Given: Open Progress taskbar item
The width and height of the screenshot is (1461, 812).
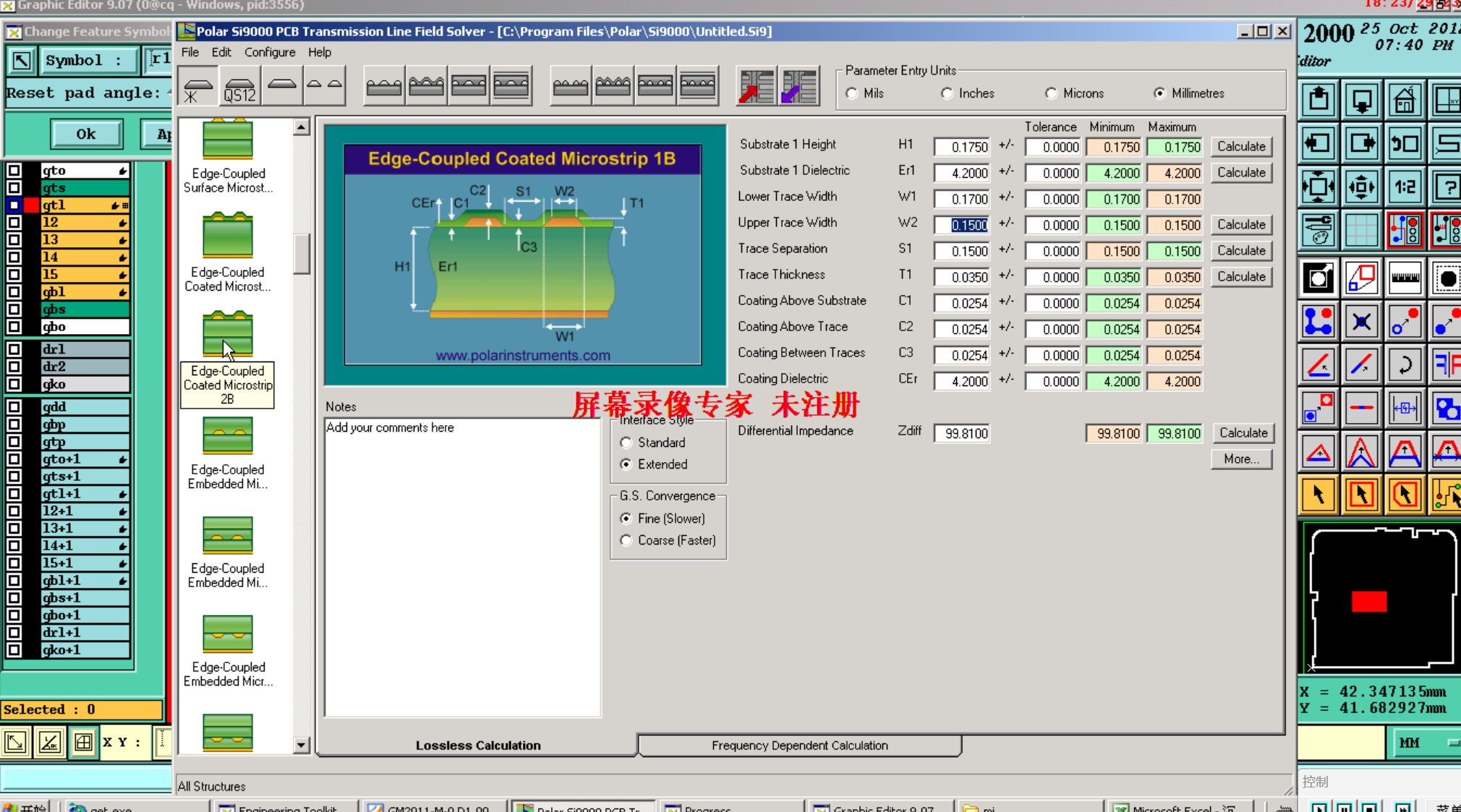Looking at the screenshot, I should (732, 807).
